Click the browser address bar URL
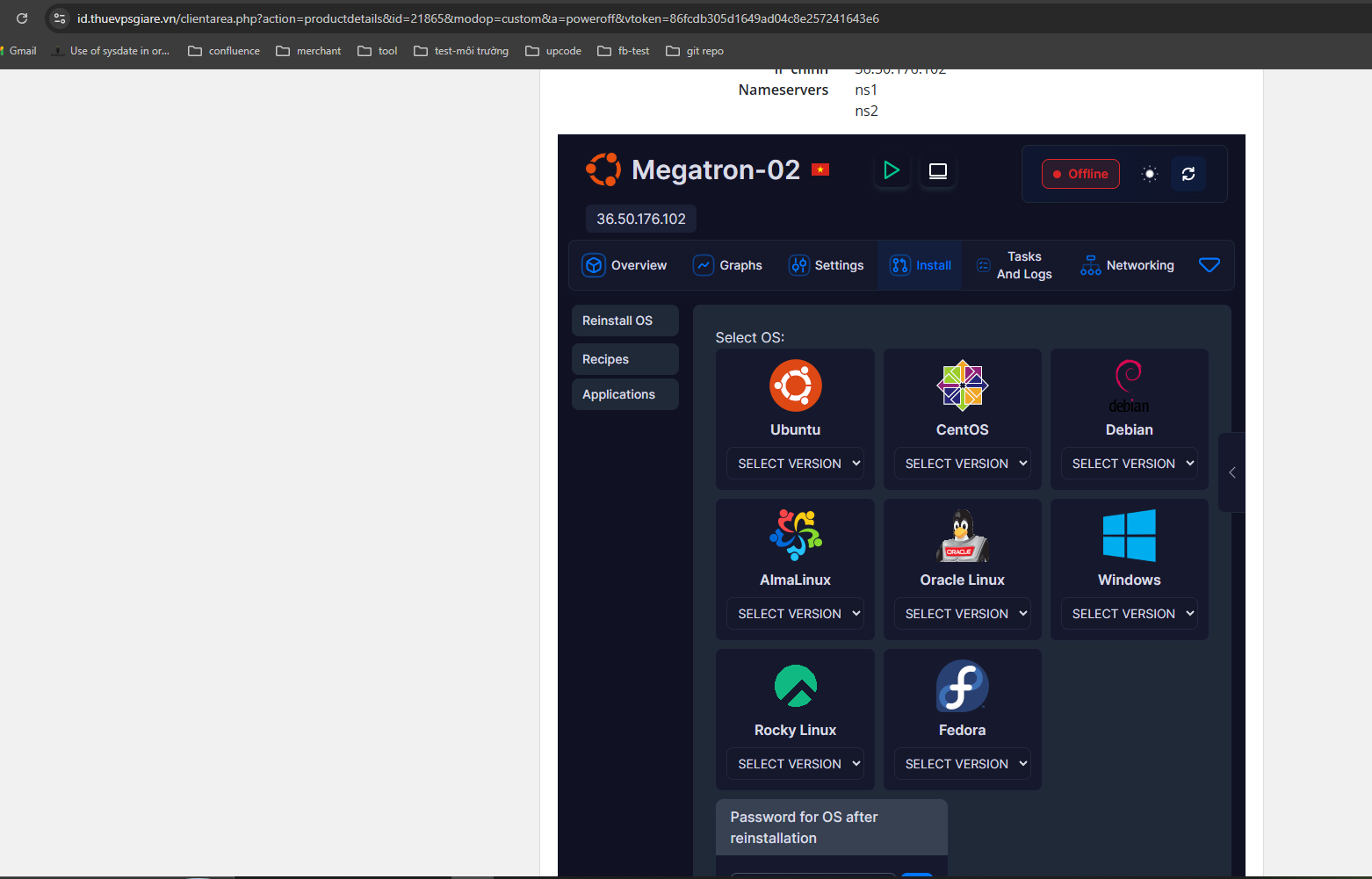Viewport: 1372px width, 879px height. click(x=478, y=18)
